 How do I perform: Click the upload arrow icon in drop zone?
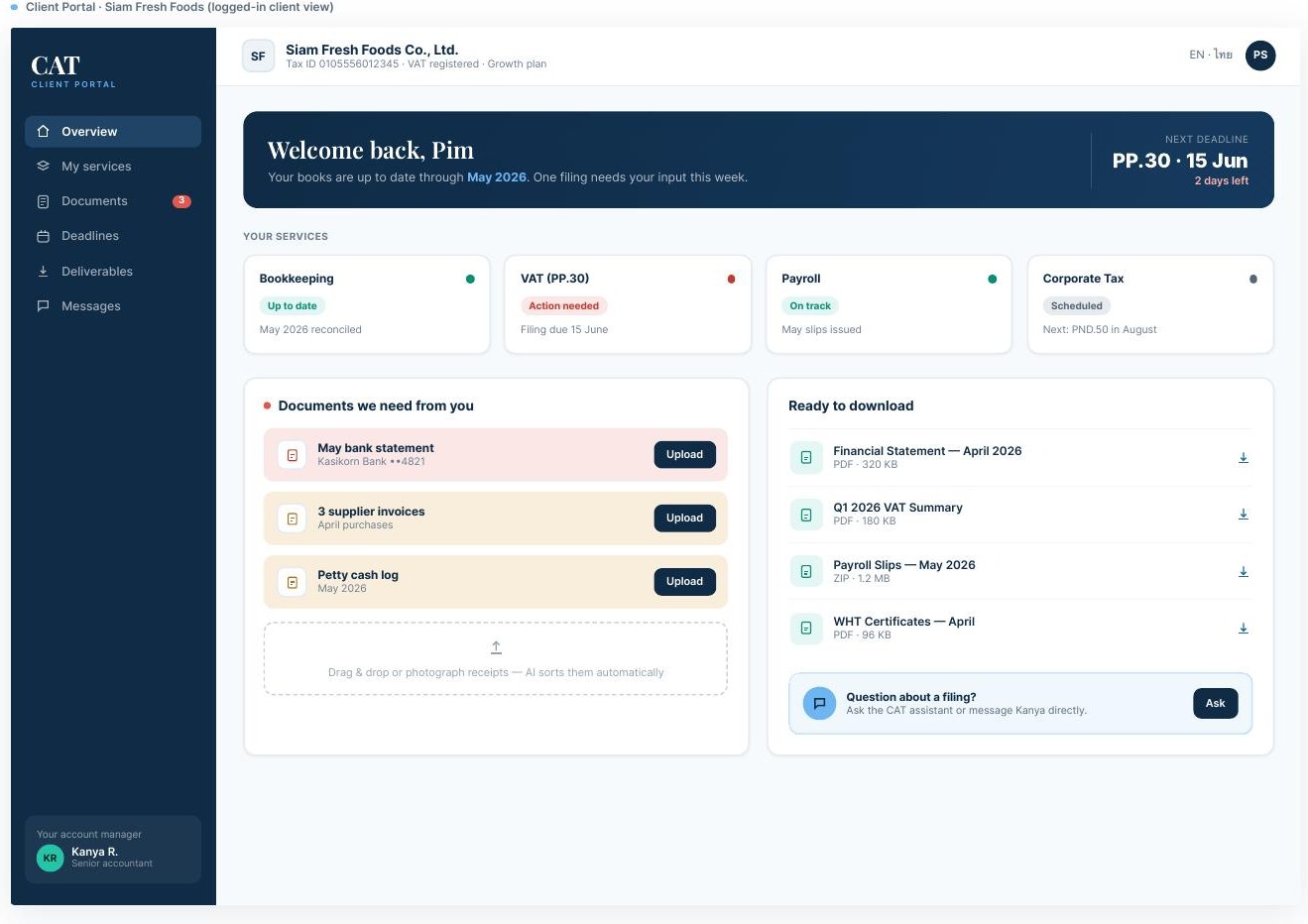(496, 647)
